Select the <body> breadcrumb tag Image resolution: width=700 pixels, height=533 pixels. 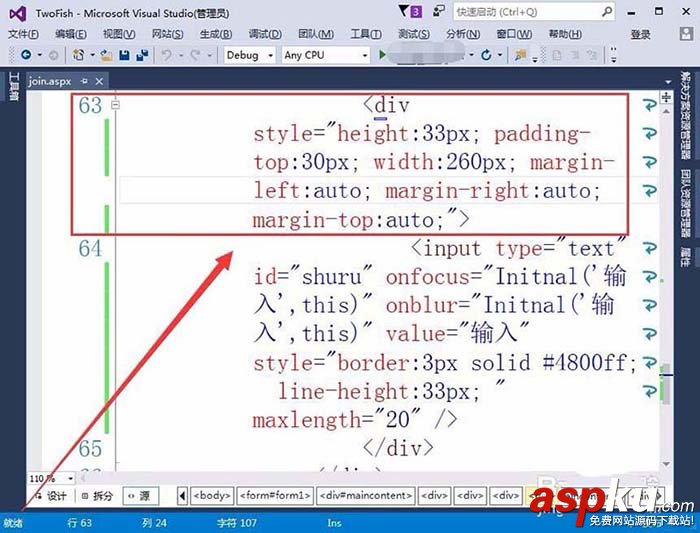click(x=212, y=496)
